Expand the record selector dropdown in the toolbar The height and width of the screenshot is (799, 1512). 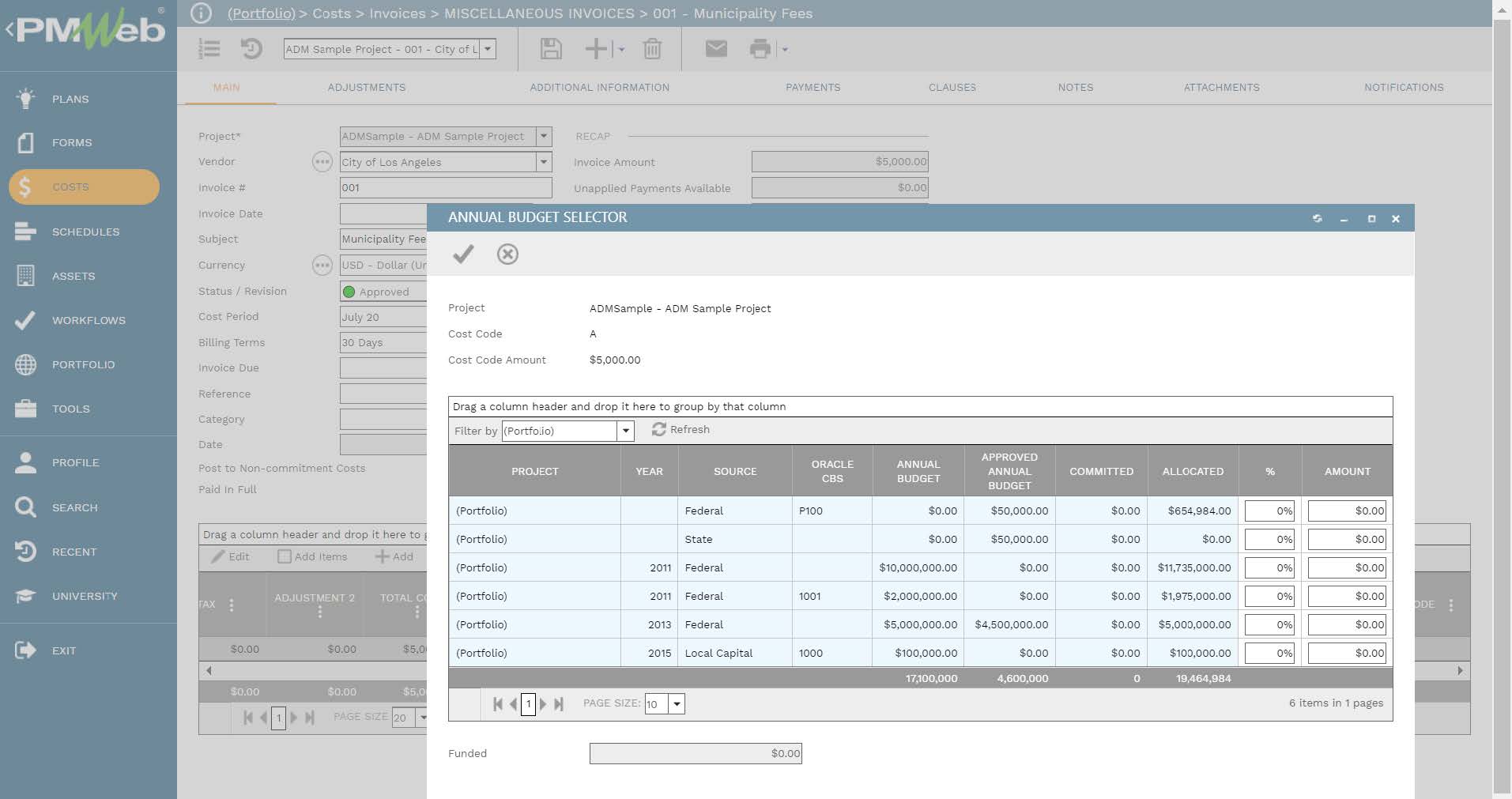(x=488, y=49)
